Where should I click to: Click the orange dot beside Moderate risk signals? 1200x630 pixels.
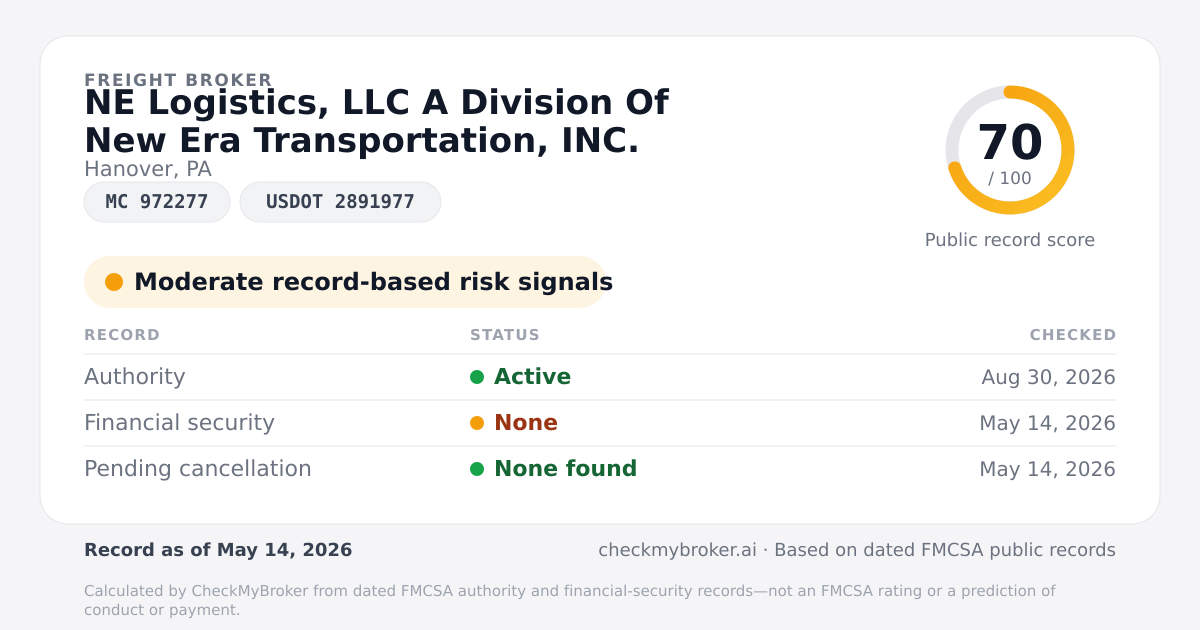coord(114,282)
